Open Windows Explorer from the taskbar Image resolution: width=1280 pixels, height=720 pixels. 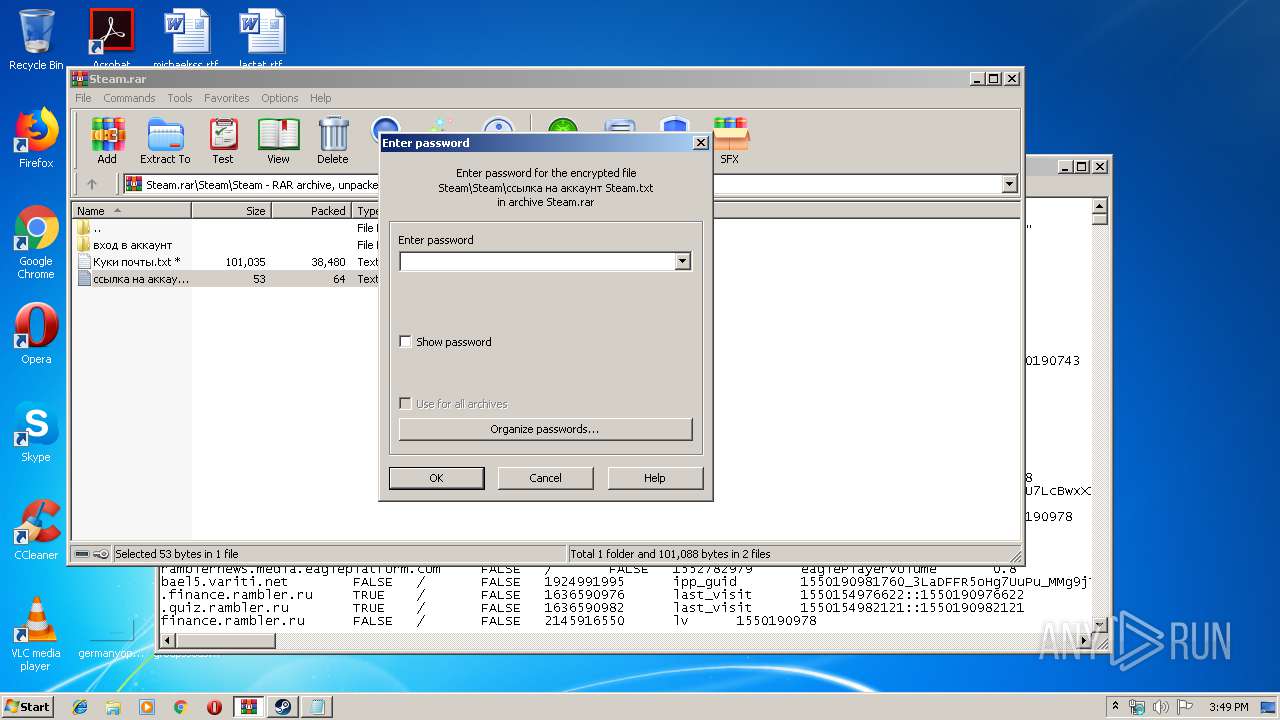click(x=113, y=707)
